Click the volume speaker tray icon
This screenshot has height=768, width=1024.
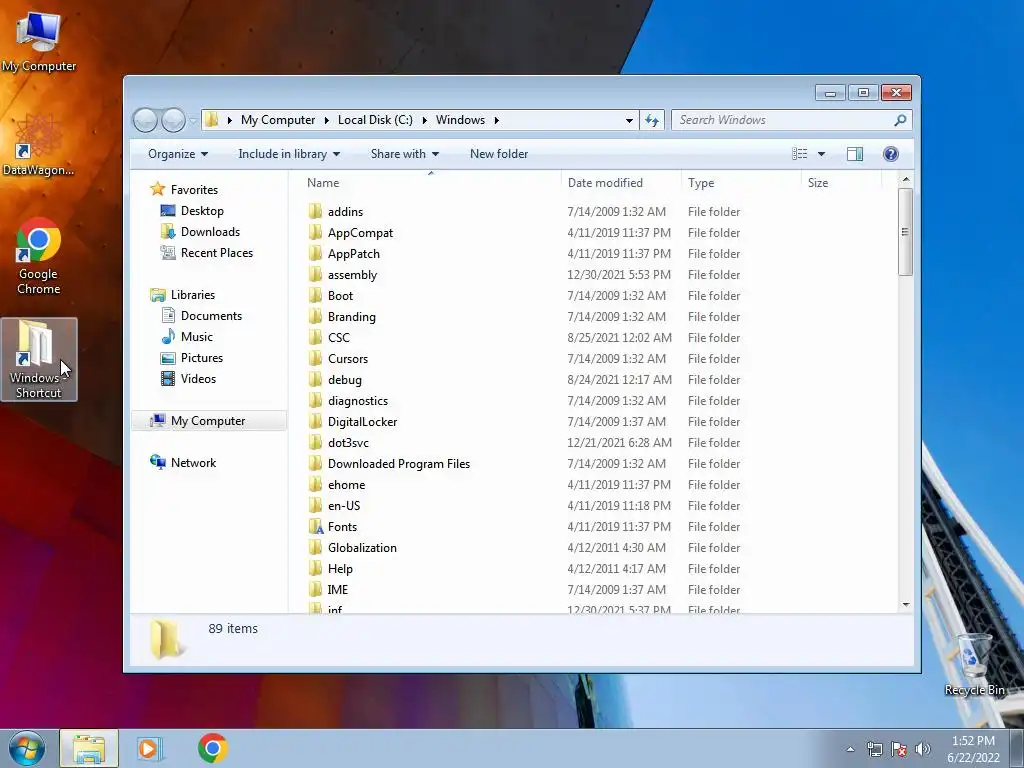click(923, 750)
